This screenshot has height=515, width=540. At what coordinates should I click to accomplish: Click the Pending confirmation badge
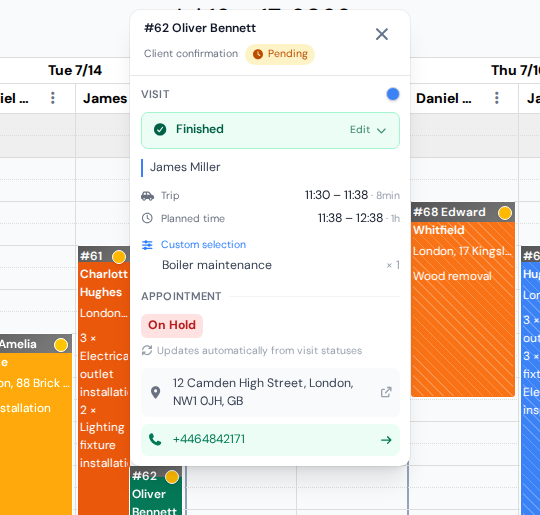pyautogui.click(x=280, y=54)
